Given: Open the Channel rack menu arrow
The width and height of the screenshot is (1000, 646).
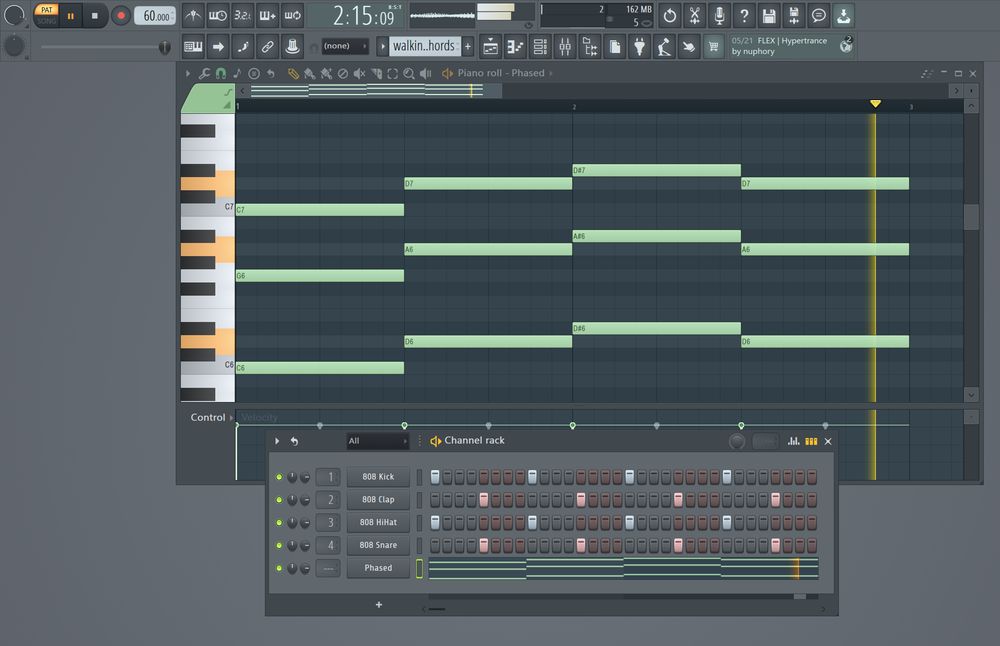Looking at the screenshot, I should pos(276,440).
